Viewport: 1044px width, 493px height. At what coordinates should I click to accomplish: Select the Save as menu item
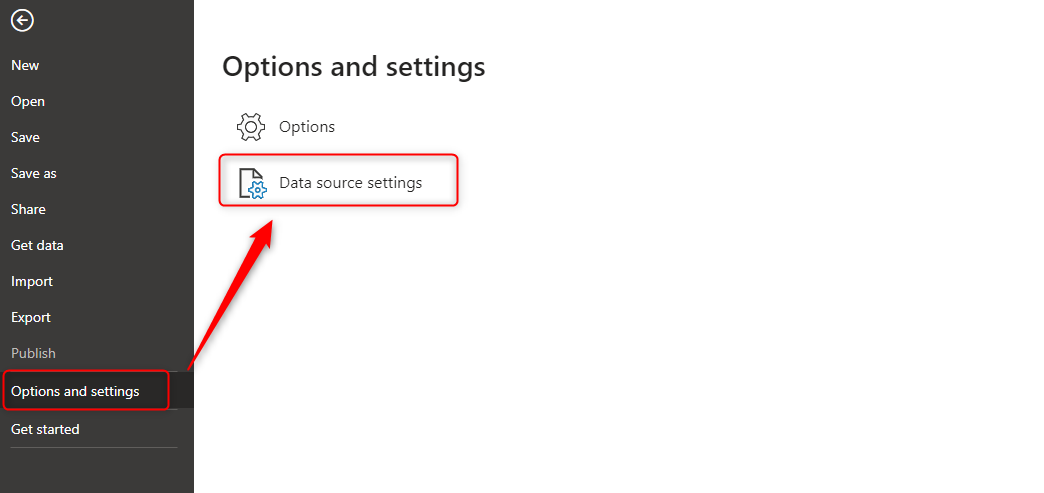pyautogui.click(x=34, y=173)
